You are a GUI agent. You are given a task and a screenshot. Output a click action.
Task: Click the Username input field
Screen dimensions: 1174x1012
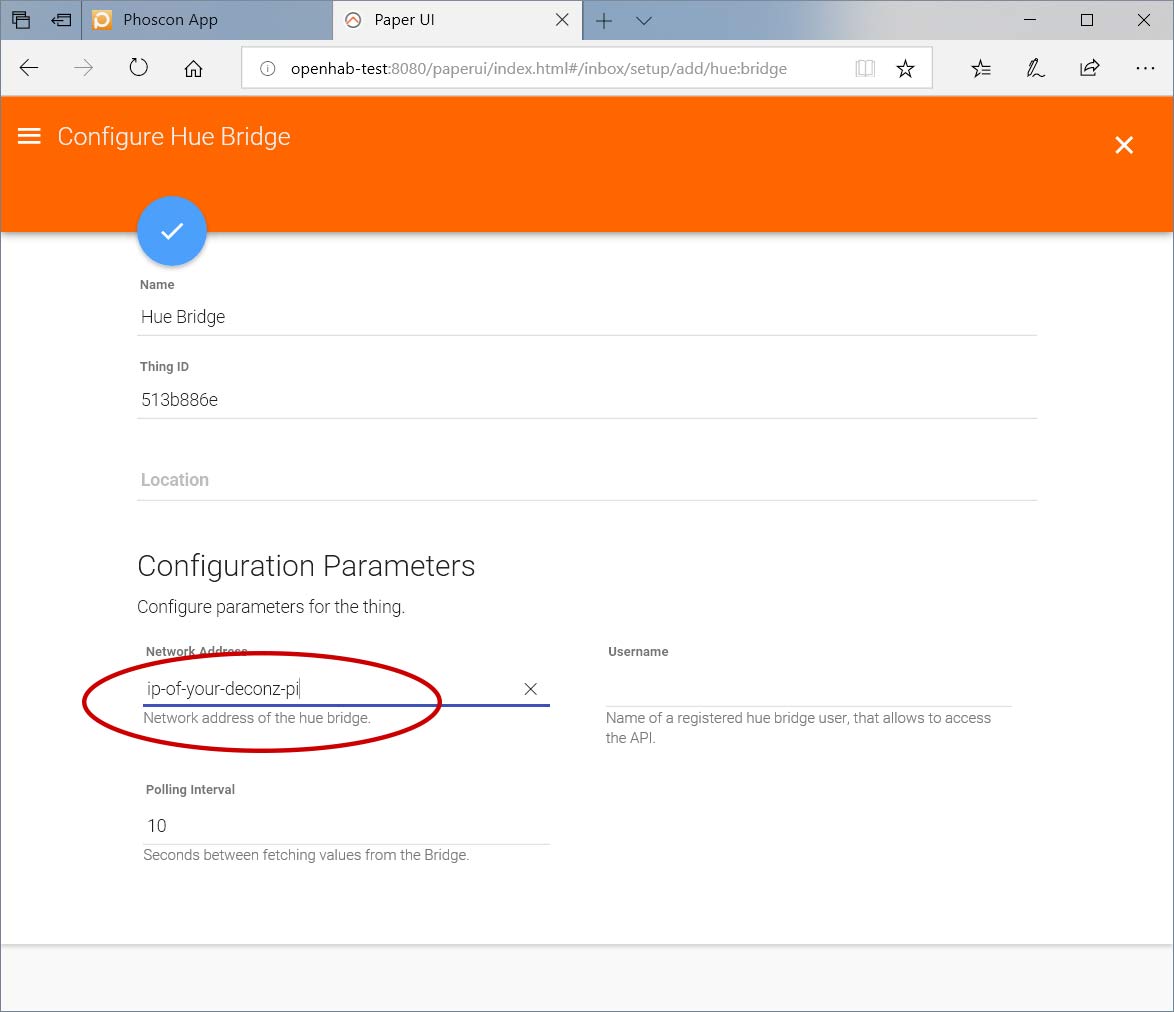(808, 689)
